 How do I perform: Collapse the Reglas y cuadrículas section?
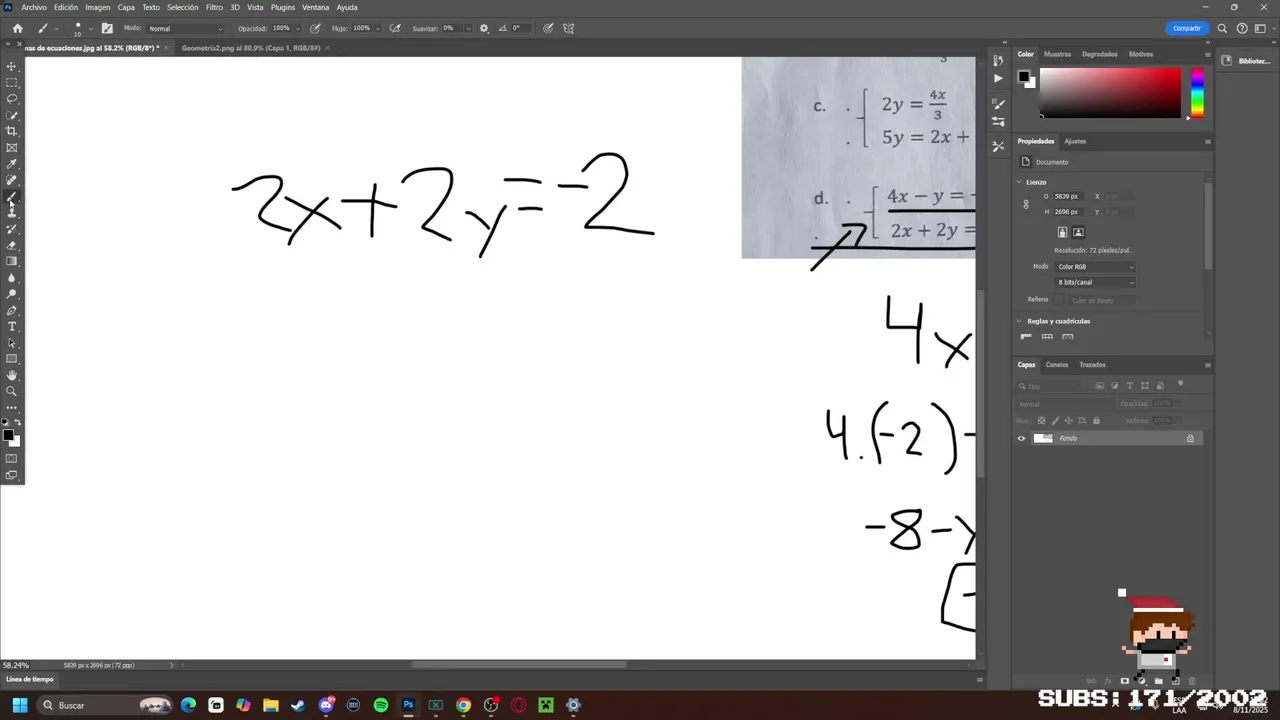tap(1019, 321)
